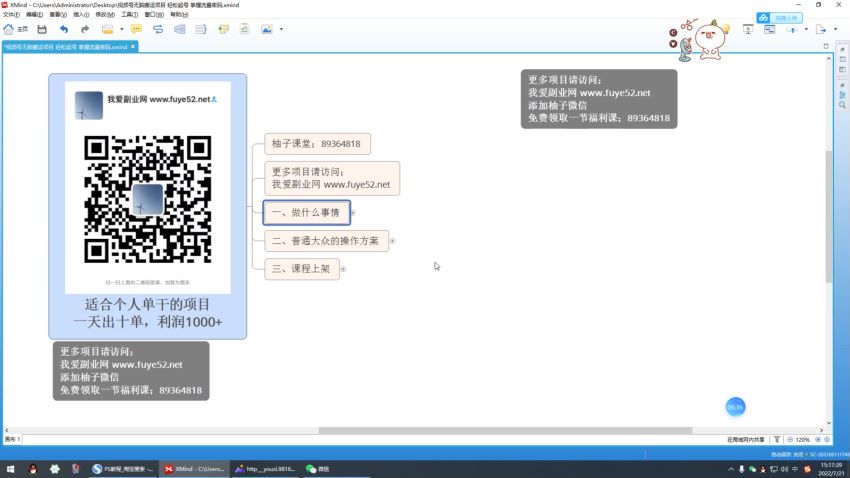Insert a new topic with the topic icon
850x478 pixels.
(x=107, y=29)
